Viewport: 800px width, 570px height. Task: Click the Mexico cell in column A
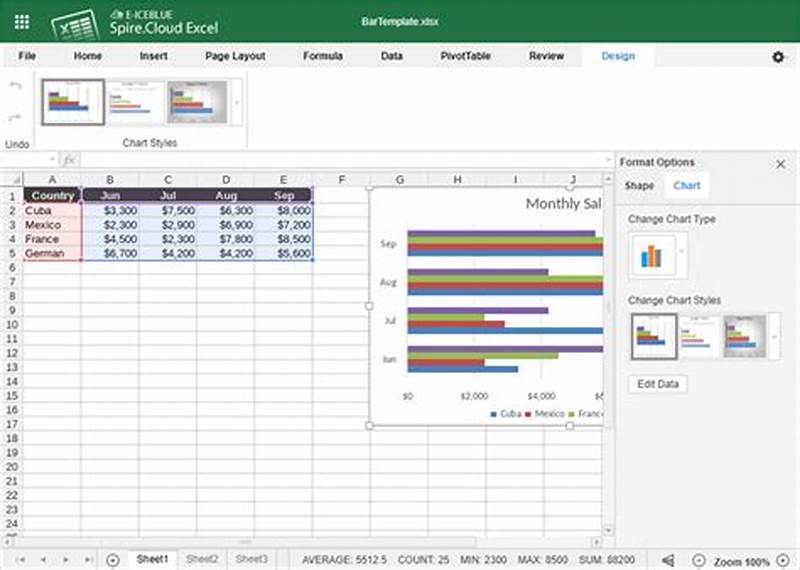coord(52,225)
